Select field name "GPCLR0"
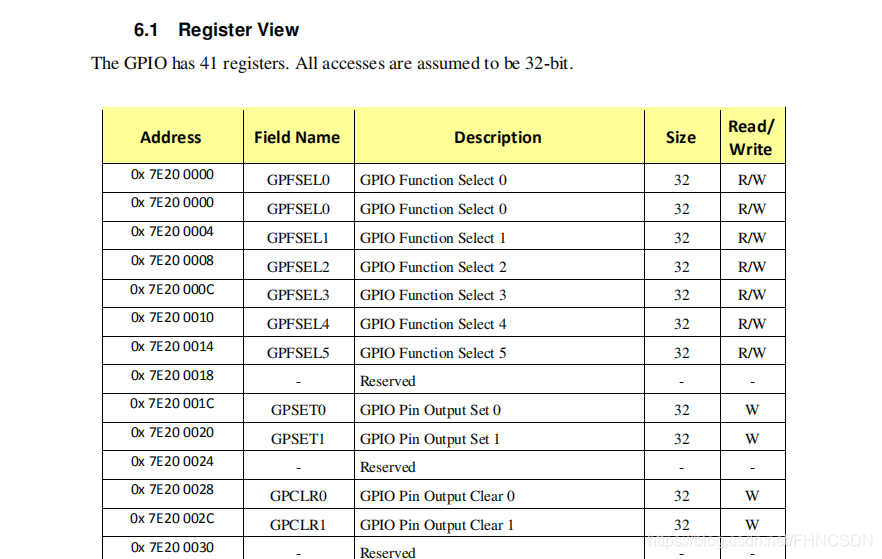Screen dimensions: 882x559 click(298, 496)
